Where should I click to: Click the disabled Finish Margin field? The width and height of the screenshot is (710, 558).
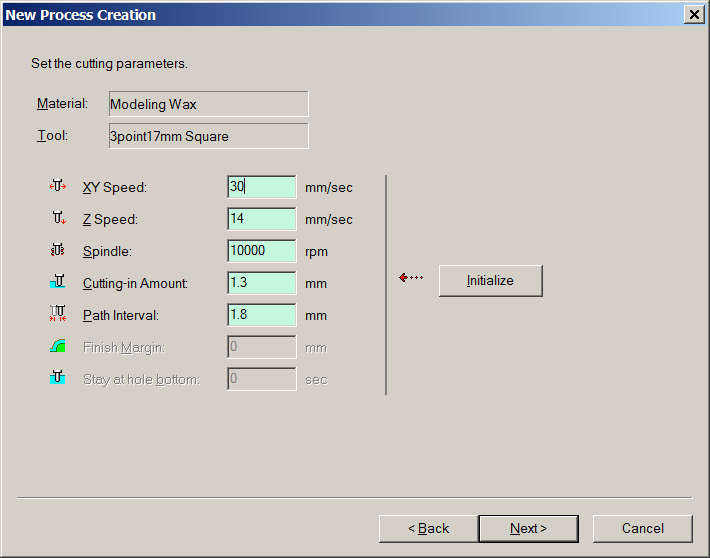tap(262, 347)
